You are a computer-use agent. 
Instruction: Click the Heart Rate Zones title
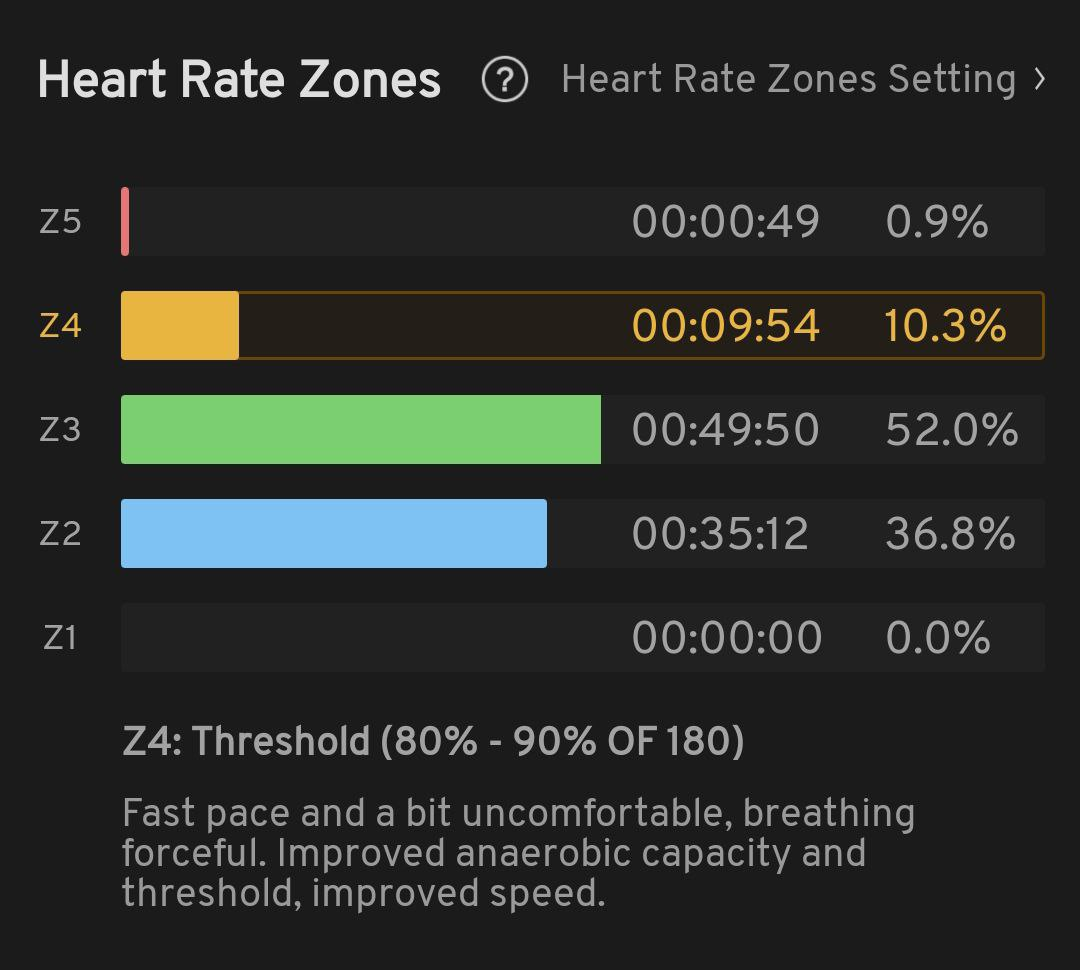click(x=239, y=80)
